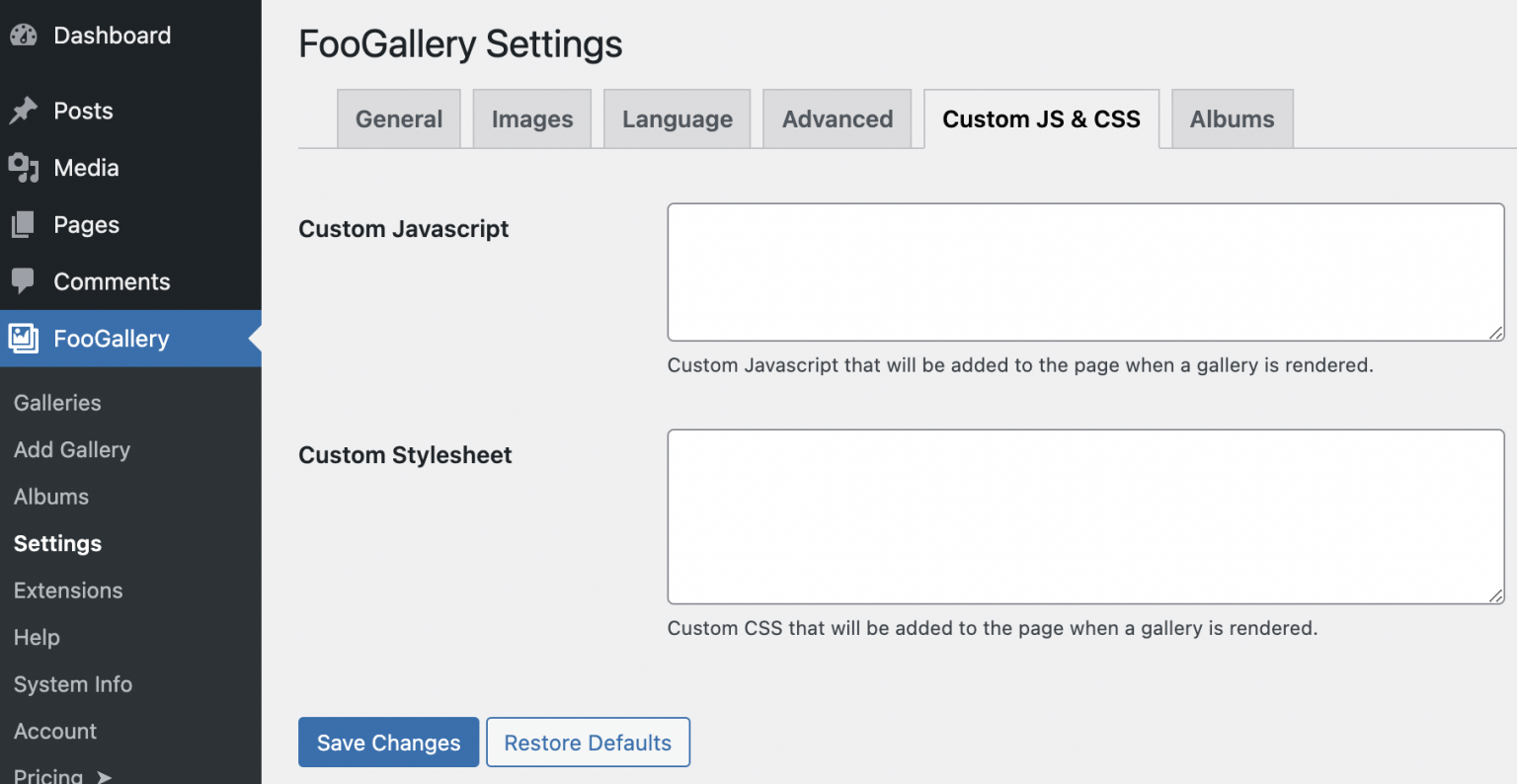Open the System Info submenu link

click(73, 684)
